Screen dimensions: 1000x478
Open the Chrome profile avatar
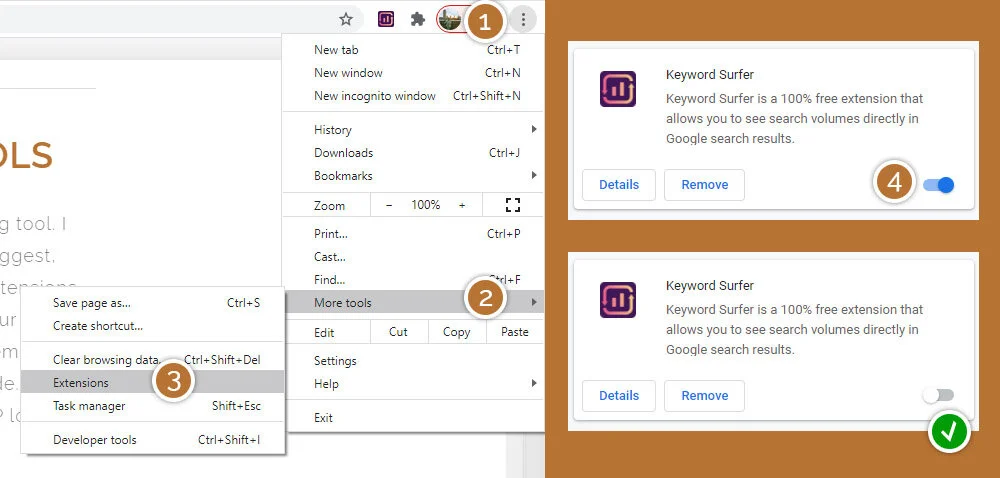(450, 19)
